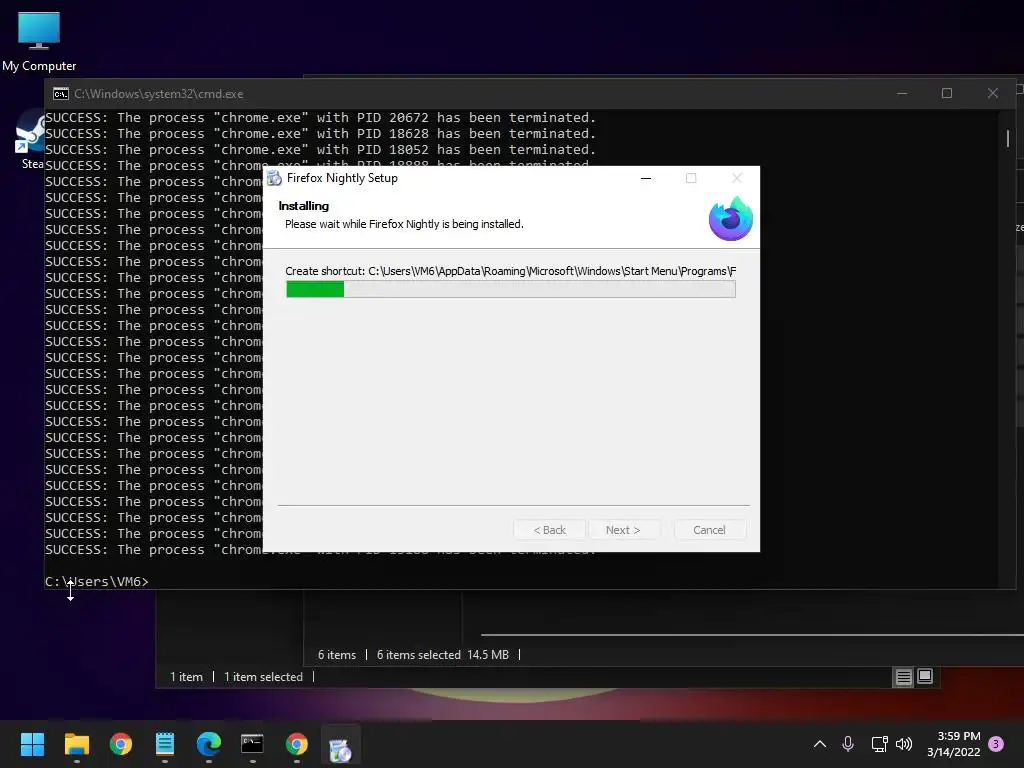Click the disabled maximize button of the installer
This screenshot has width=1024, height=768.
coord(691,178)
